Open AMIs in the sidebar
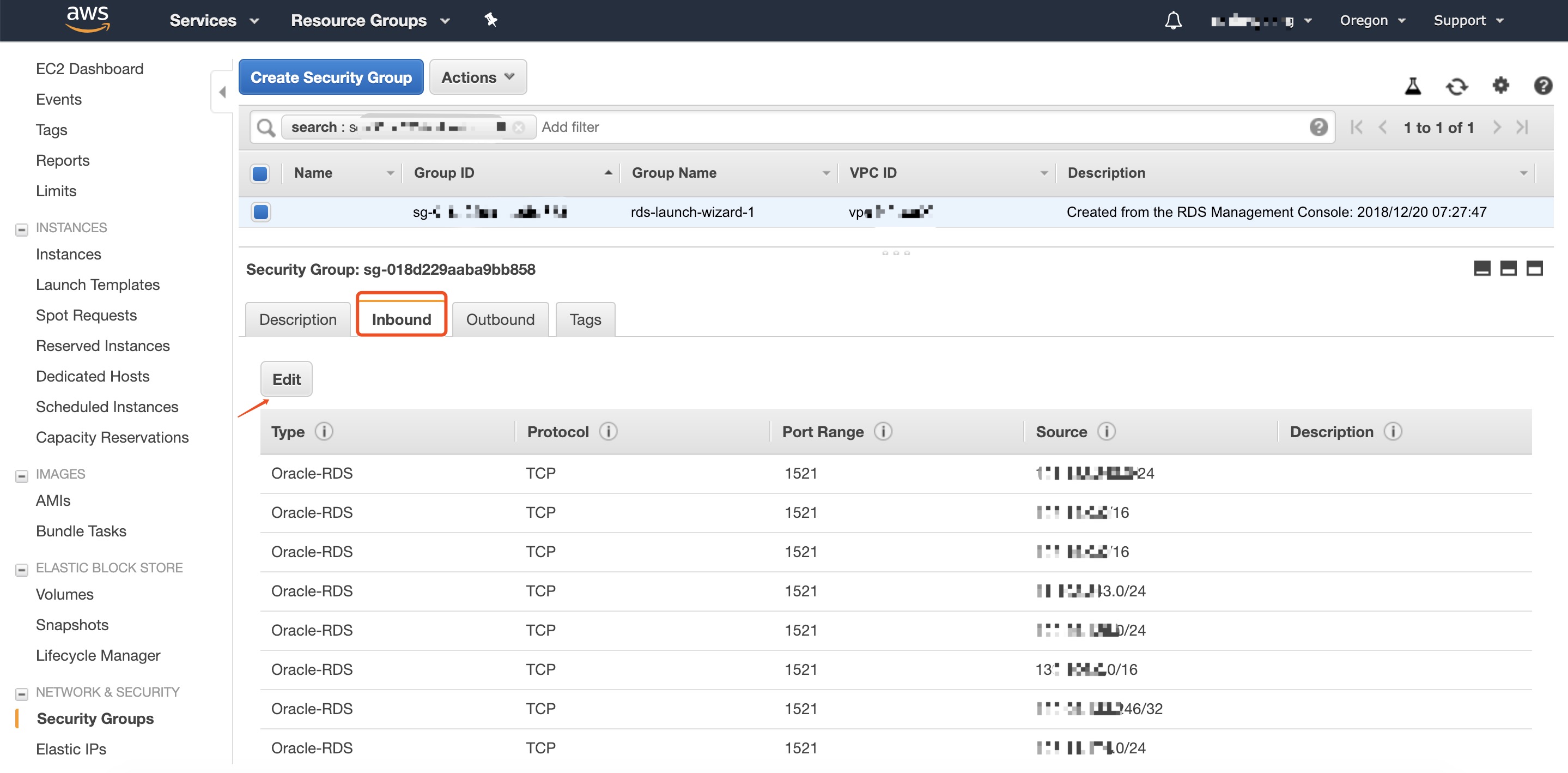The width and height of the screenshot is (1568, 773). tap(53, 500)
